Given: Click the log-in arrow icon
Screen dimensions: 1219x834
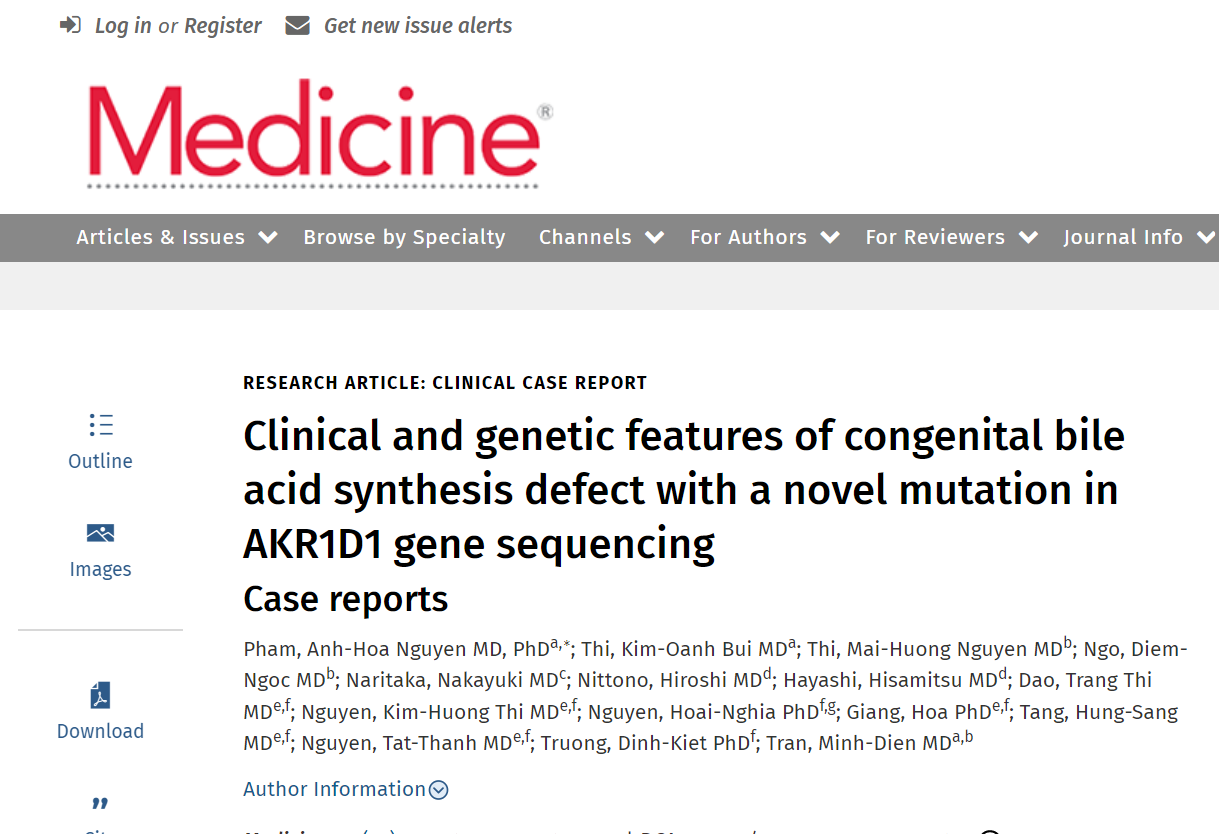Looking at the screenshot, I should pyautogui.click(x=70, y=24).
